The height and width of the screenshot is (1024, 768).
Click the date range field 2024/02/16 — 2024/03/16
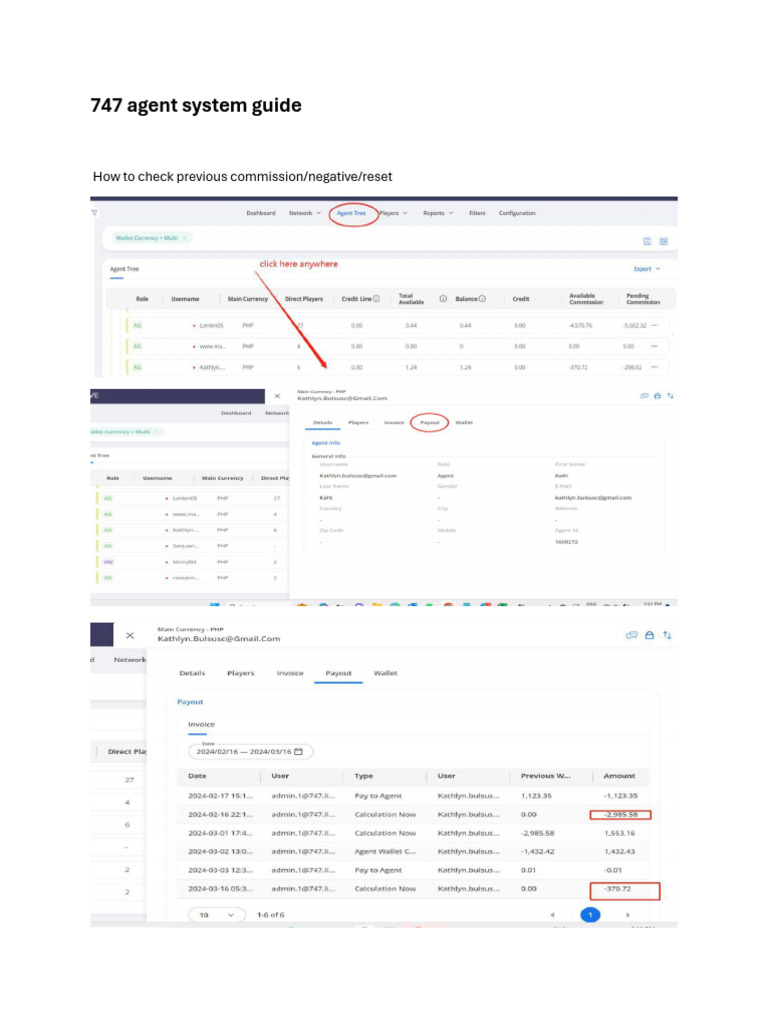251,752
